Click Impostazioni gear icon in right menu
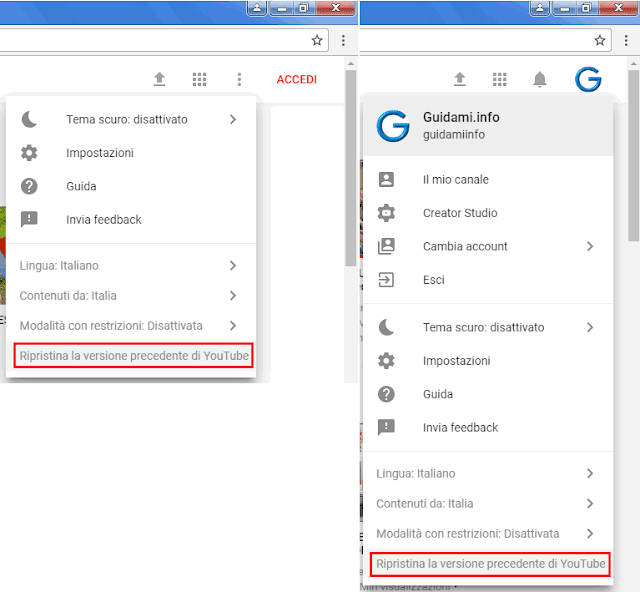 point(386,361)
